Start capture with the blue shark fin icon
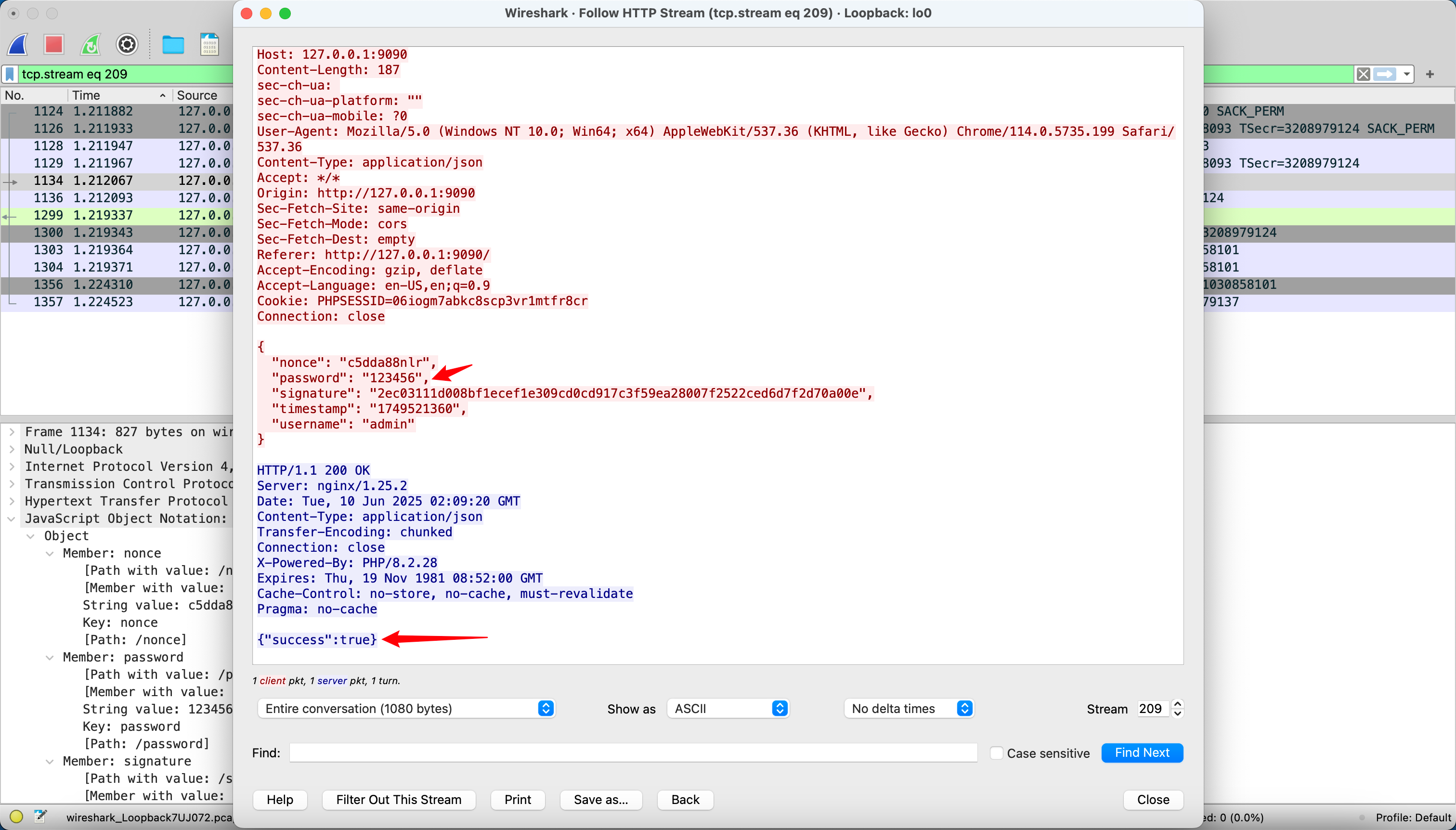This screenshot has height=830, width=1456. click(18, 44)
